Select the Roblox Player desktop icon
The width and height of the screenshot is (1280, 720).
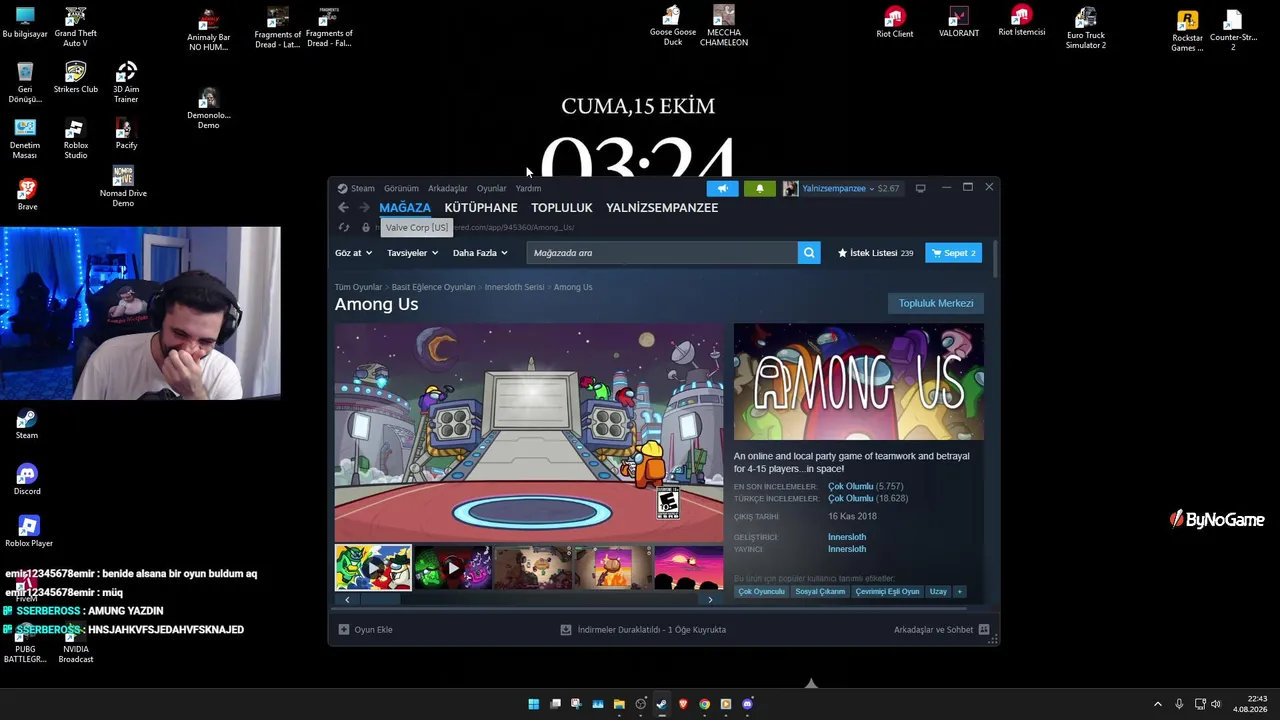[29, 532]
